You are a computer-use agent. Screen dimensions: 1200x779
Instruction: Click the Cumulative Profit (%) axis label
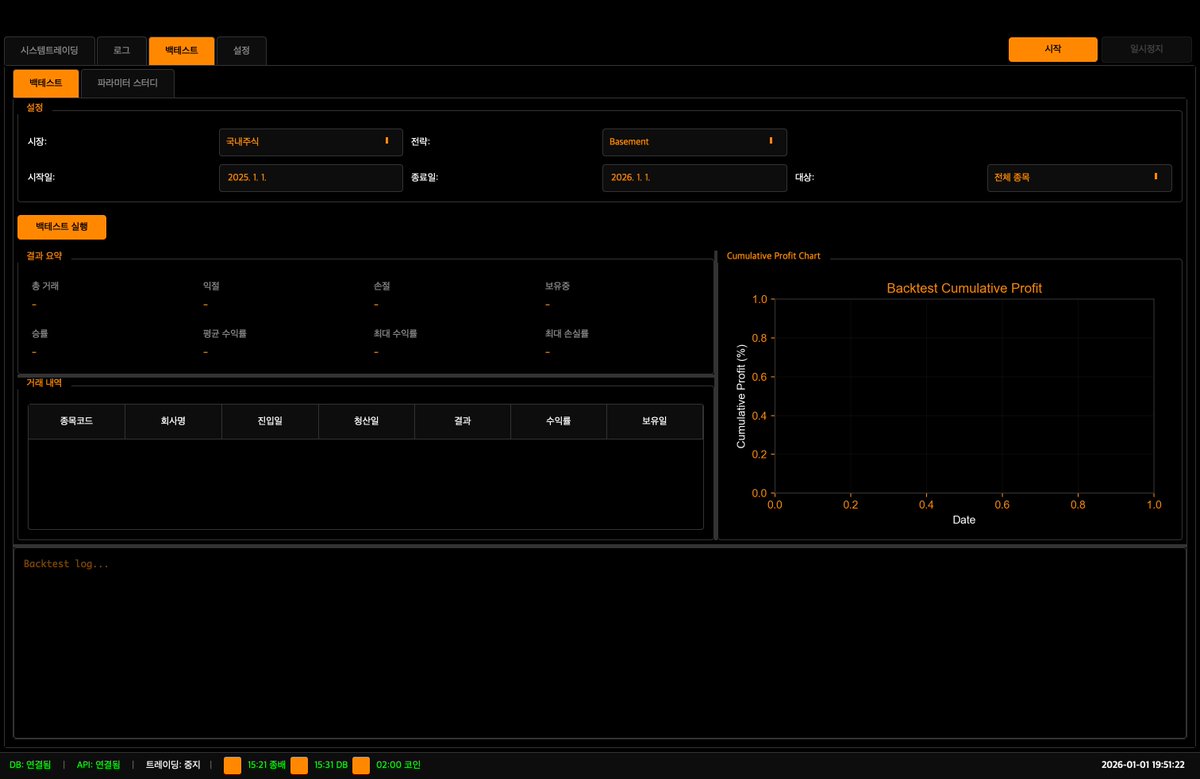[742, 396]
